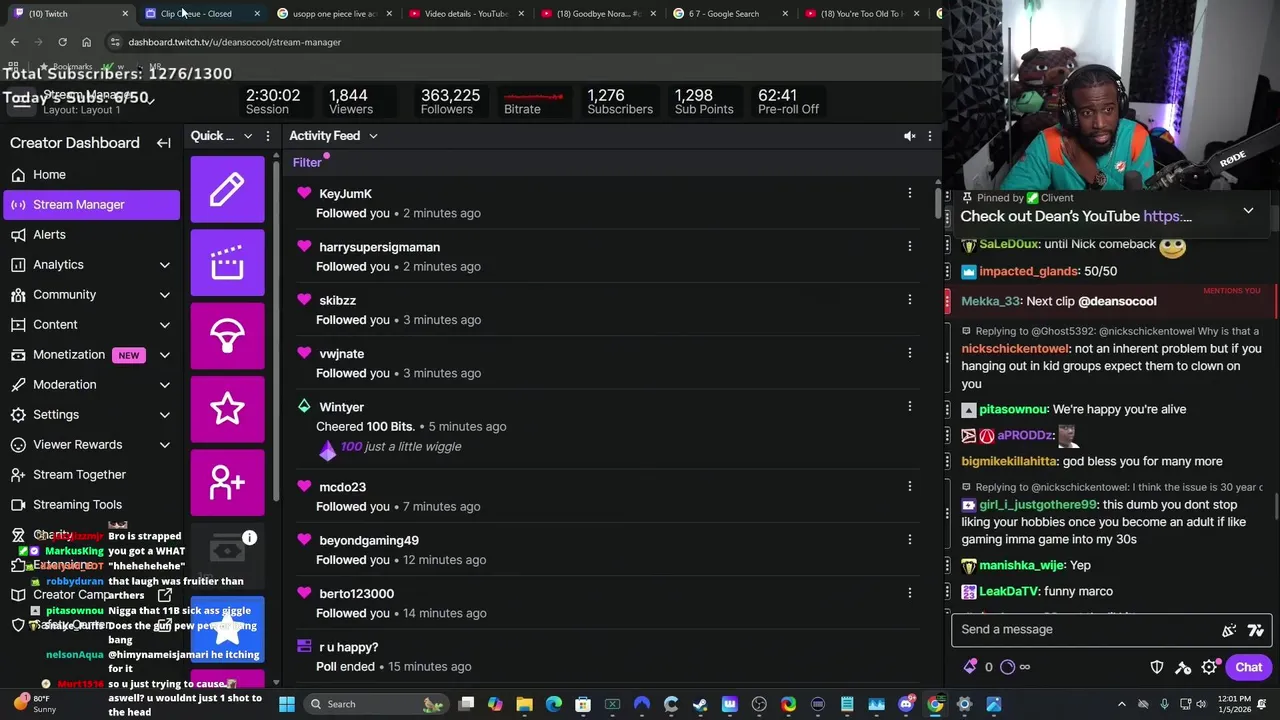
Task: Click Wintyer username in activity feed
Action: pos(341,407)
